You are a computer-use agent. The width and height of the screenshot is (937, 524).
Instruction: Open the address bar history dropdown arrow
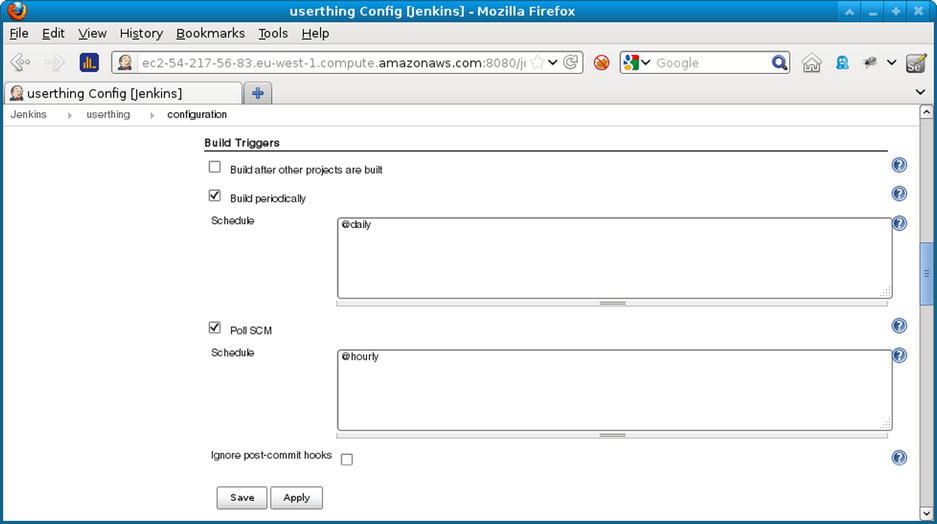pos(553,62)
